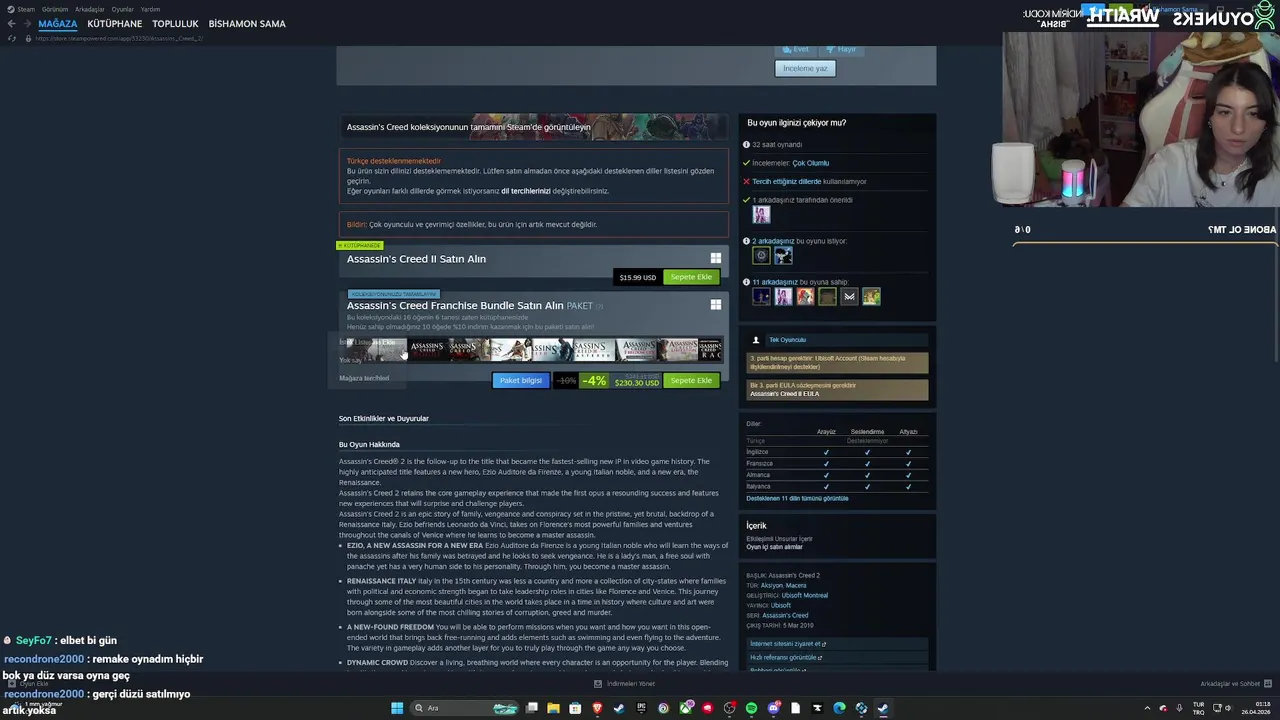This screenshot has height=720, width=1280.
Task: Open the KÜTÜPHANE tab
Action: 114,24
